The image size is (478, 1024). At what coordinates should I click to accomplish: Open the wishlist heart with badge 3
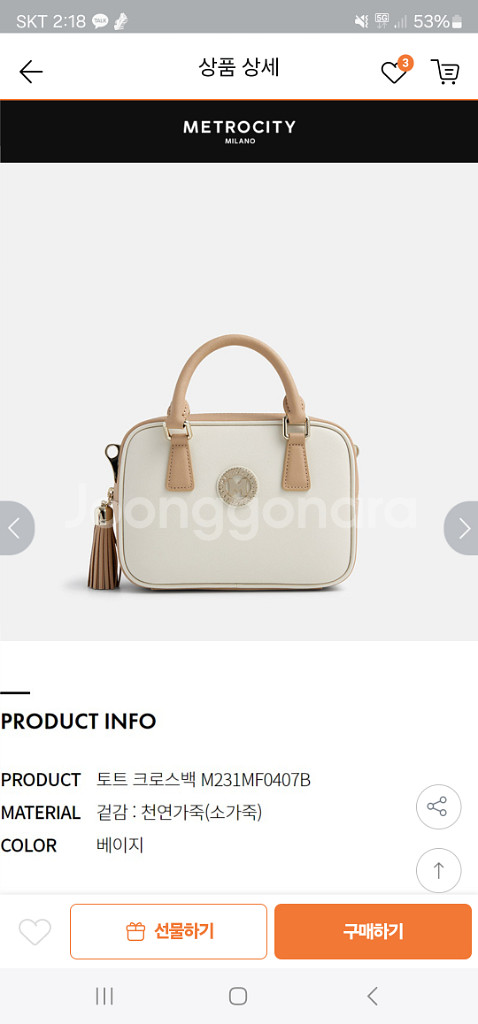click(396, 71)
